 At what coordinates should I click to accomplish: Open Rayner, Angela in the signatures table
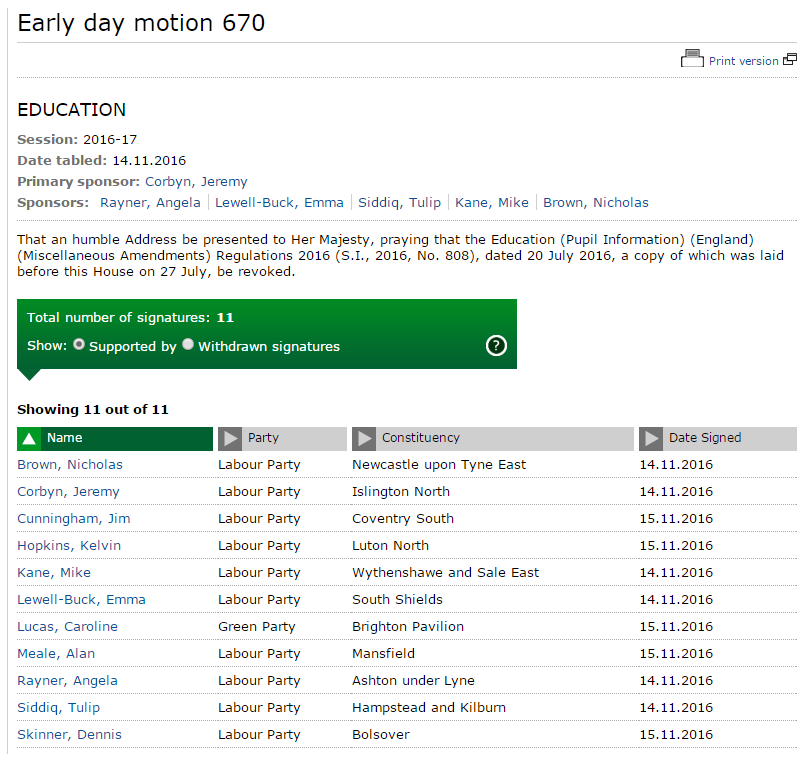tap(67, 681)
